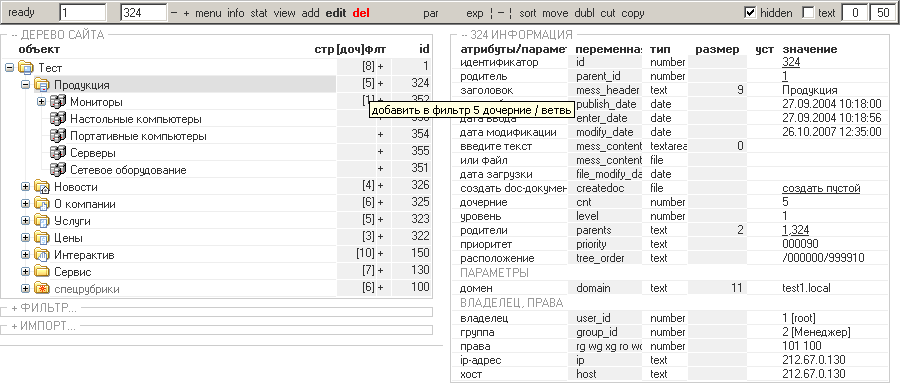Click the stat command
The image size is (900, 390).
coord(259,13)
